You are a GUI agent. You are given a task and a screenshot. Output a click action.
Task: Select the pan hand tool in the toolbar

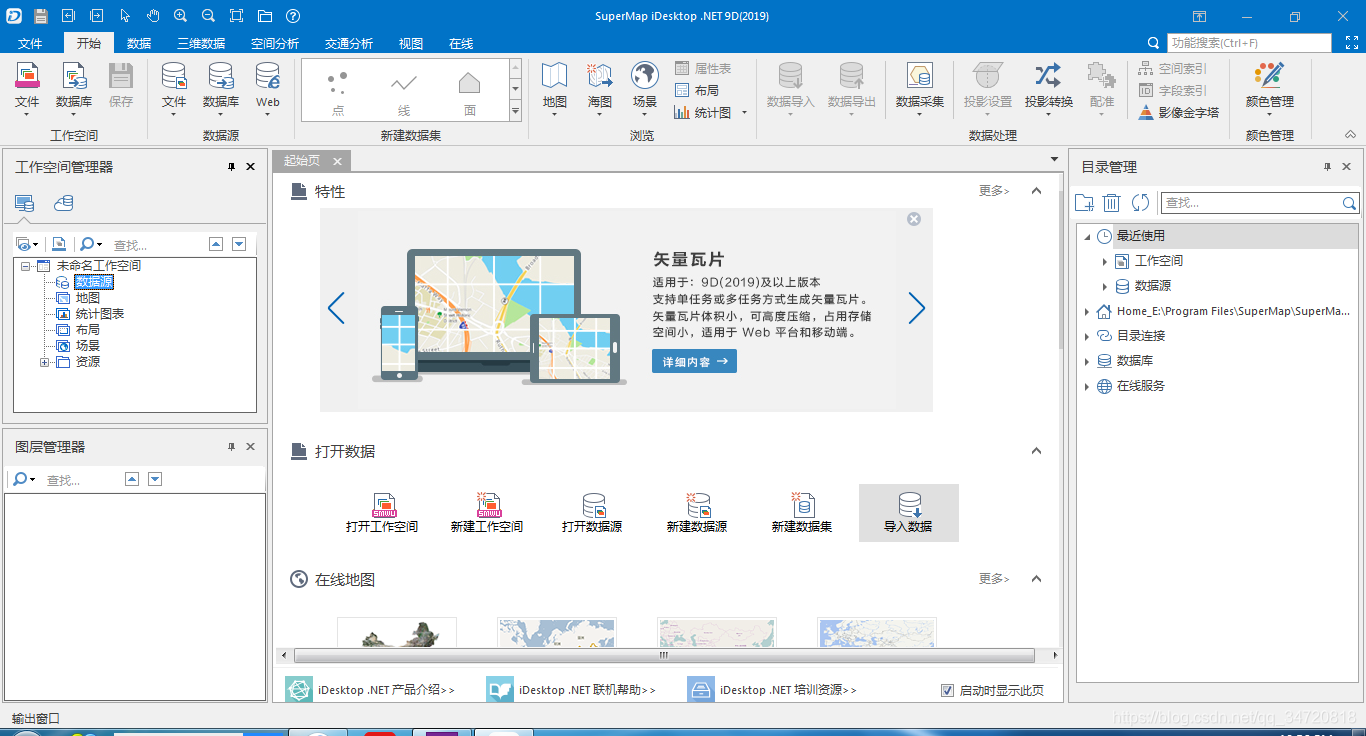point(153,15)
